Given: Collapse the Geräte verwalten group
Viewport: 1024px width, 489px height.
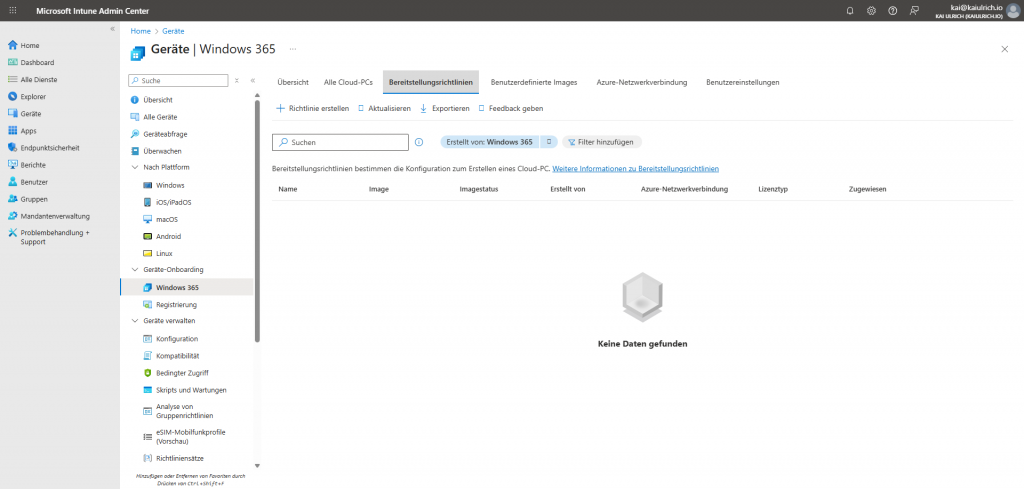Looking at the screenshot, I should point(135,321).
